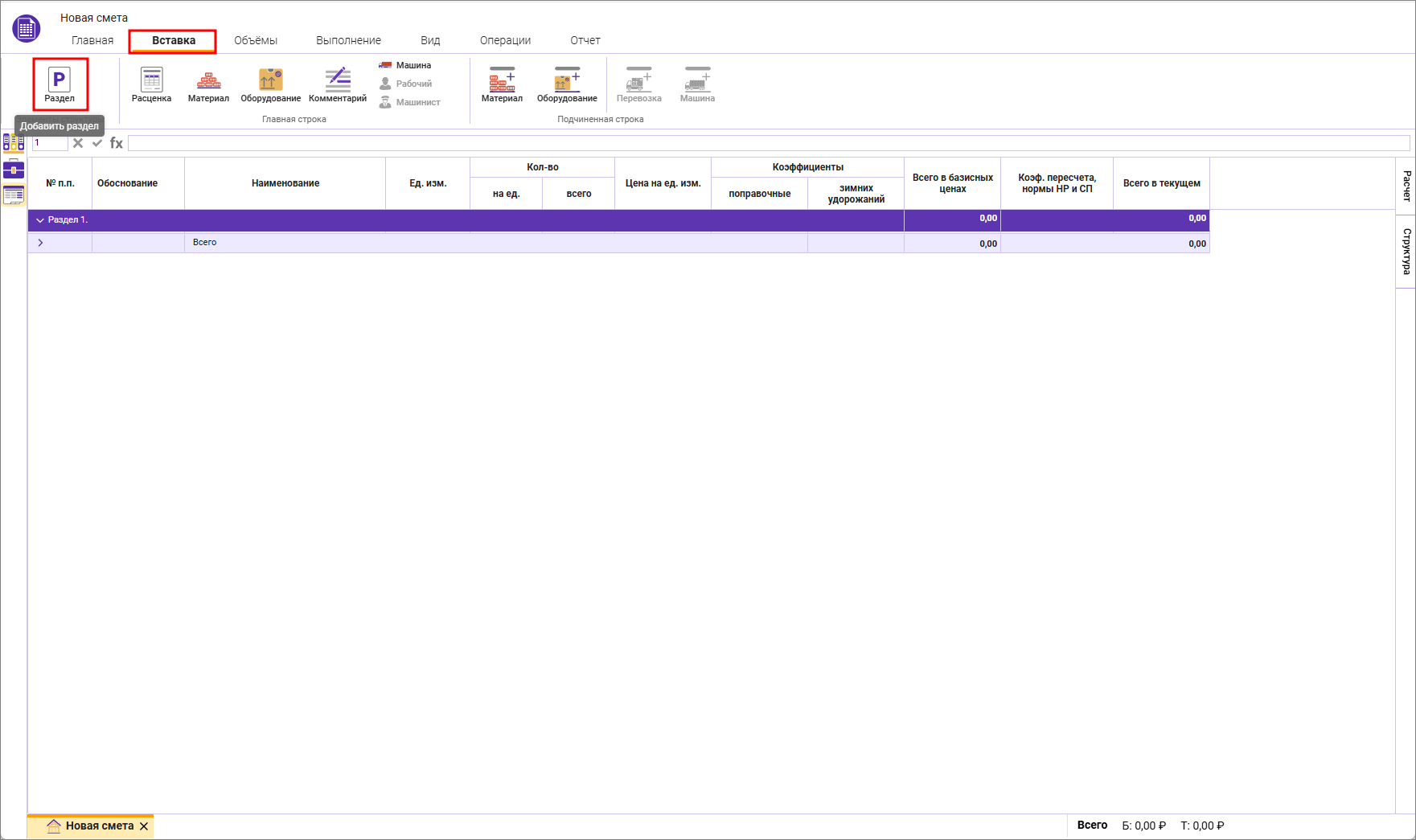Add subordinate Оборудование row
The height and width of the screenshot is (840, 1416).
pos(567,84)
